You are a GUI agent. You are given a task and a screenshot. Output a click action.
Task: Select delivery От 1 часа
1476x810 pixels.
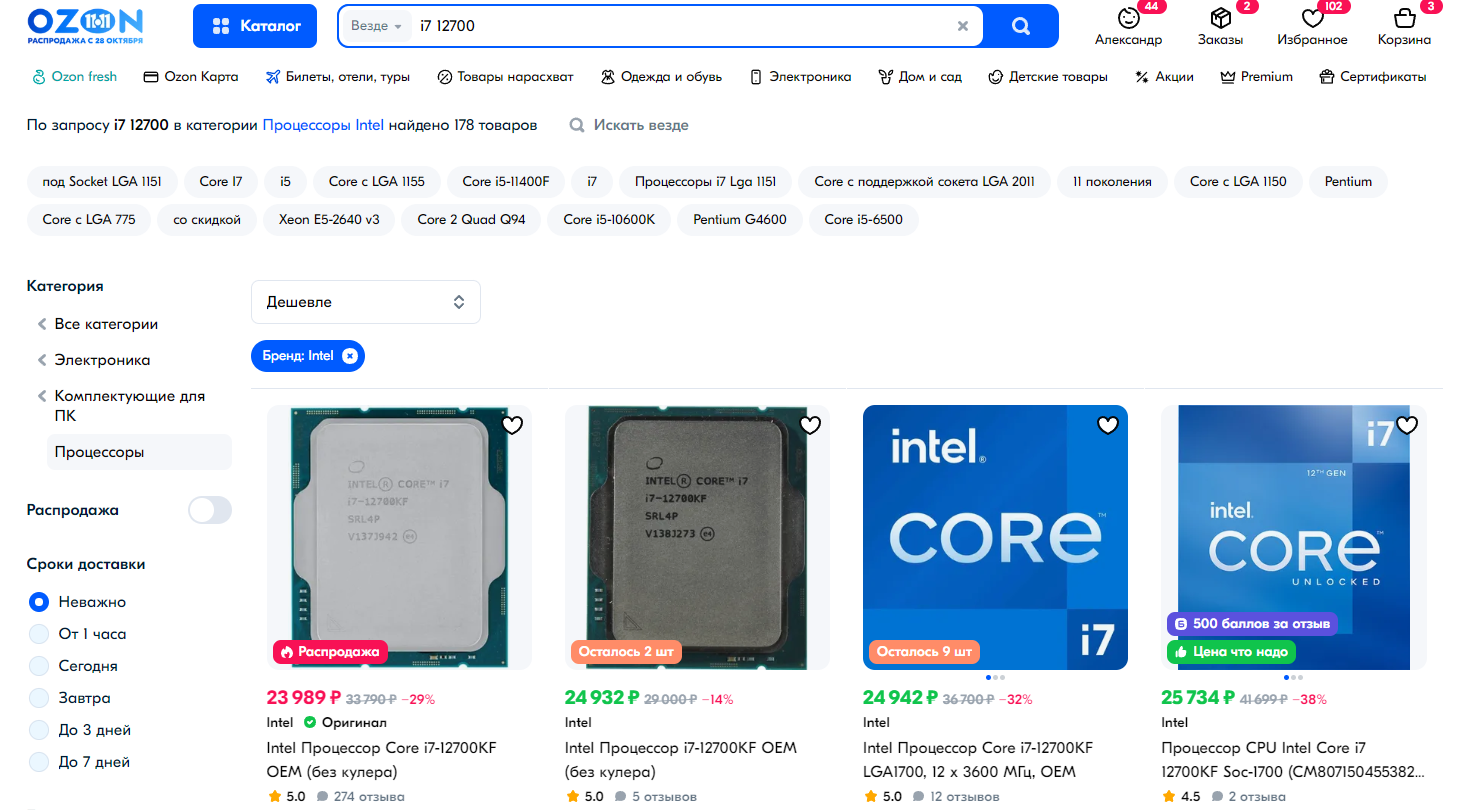point(39,634)
